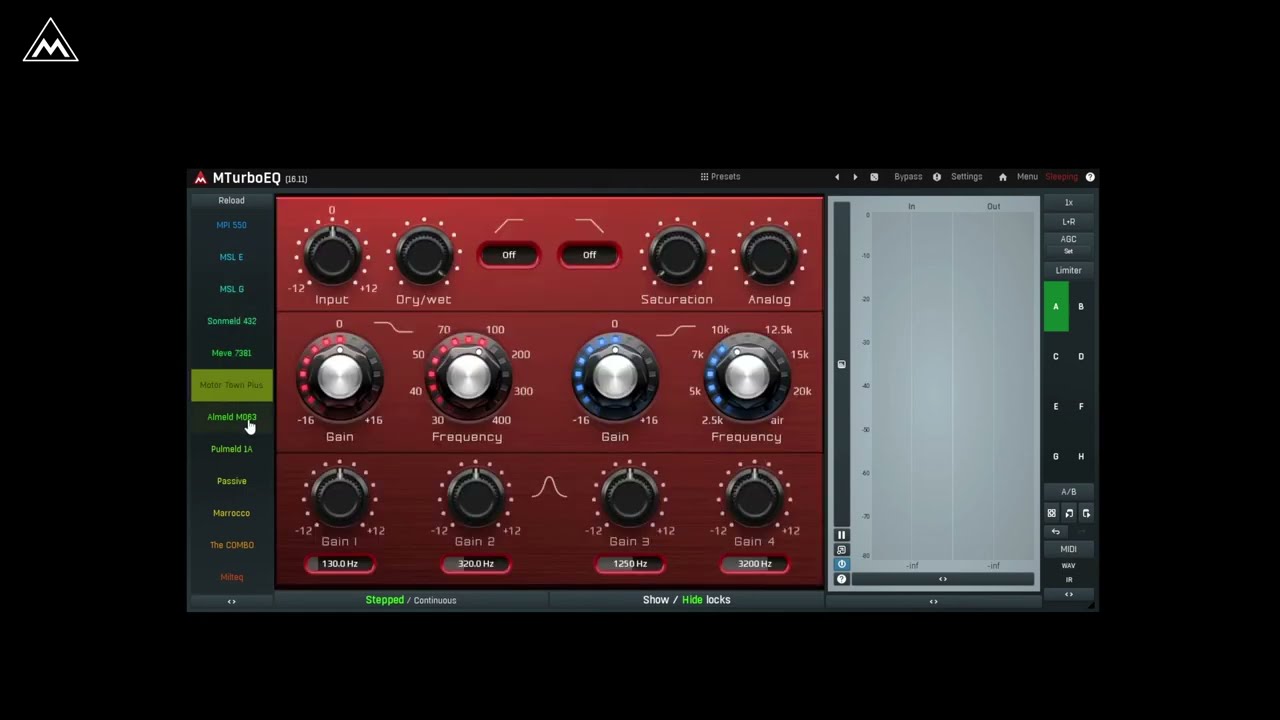The width and height of the screenshot is (1280, 720).
Task: Select the next preset arrow
Action: click(x=855, y=177)
